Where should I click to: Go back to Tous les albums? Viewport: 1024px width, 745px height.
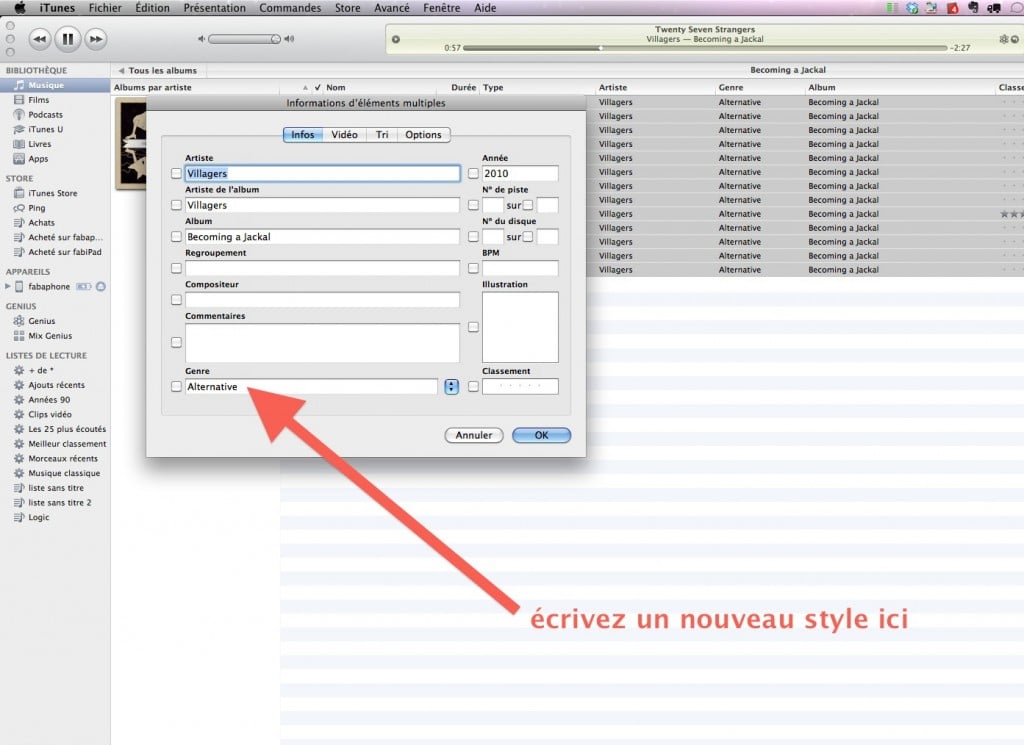point(157,71)
